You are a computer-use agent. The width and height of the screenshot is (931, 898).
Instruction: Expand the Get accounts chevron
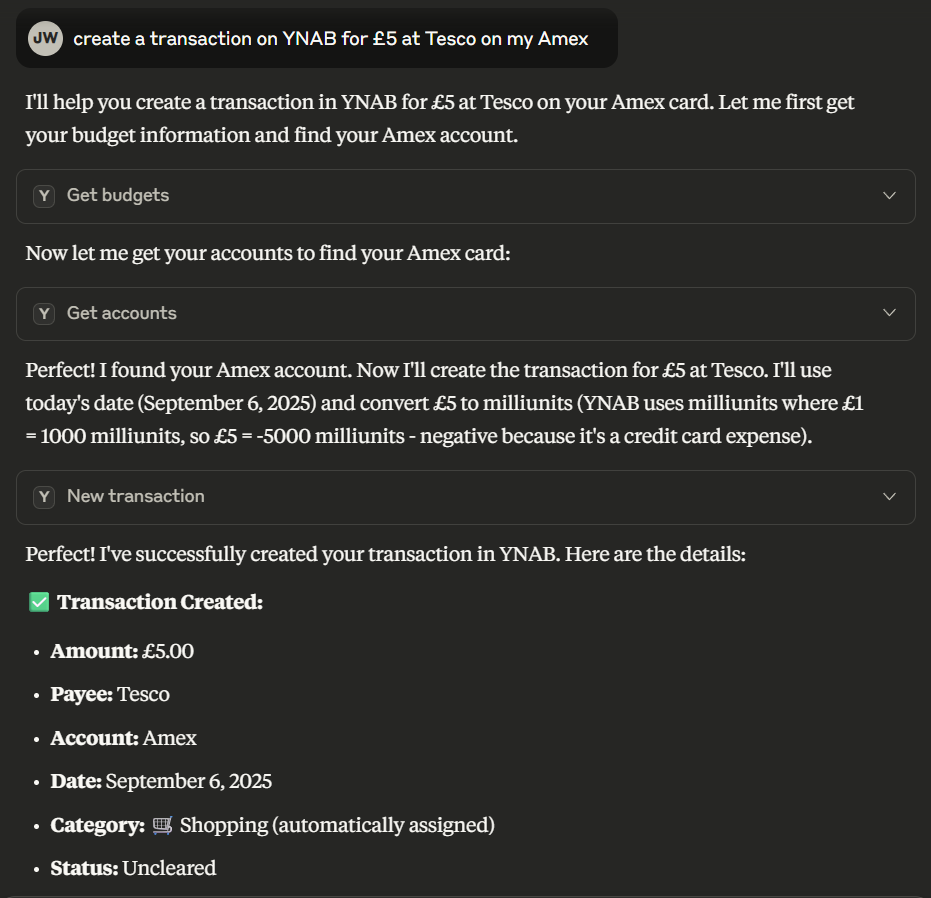pyautogui.click(x=889, y=312)
